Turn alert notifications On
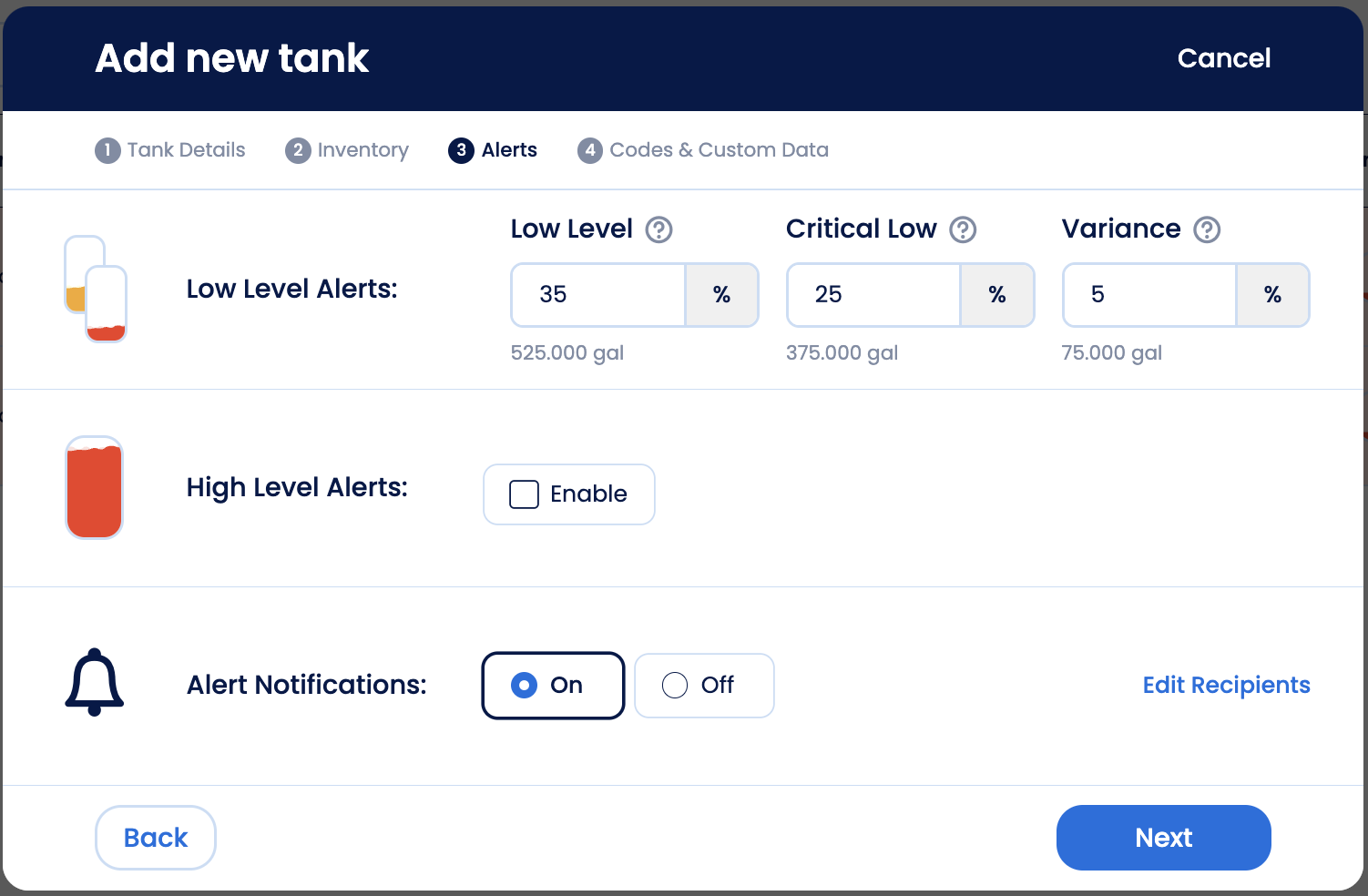Screen dimensions: 1368x896 coord(525,686)
